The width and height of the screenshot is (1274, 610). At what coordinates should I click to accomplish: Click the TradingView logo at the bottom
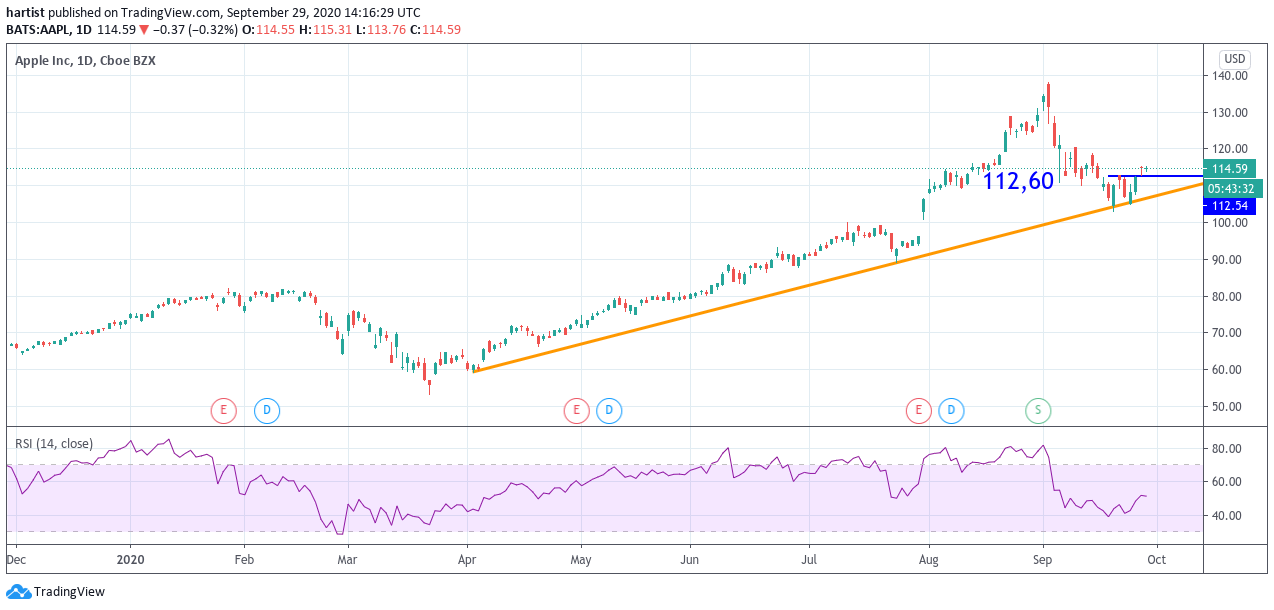[56, 591]
